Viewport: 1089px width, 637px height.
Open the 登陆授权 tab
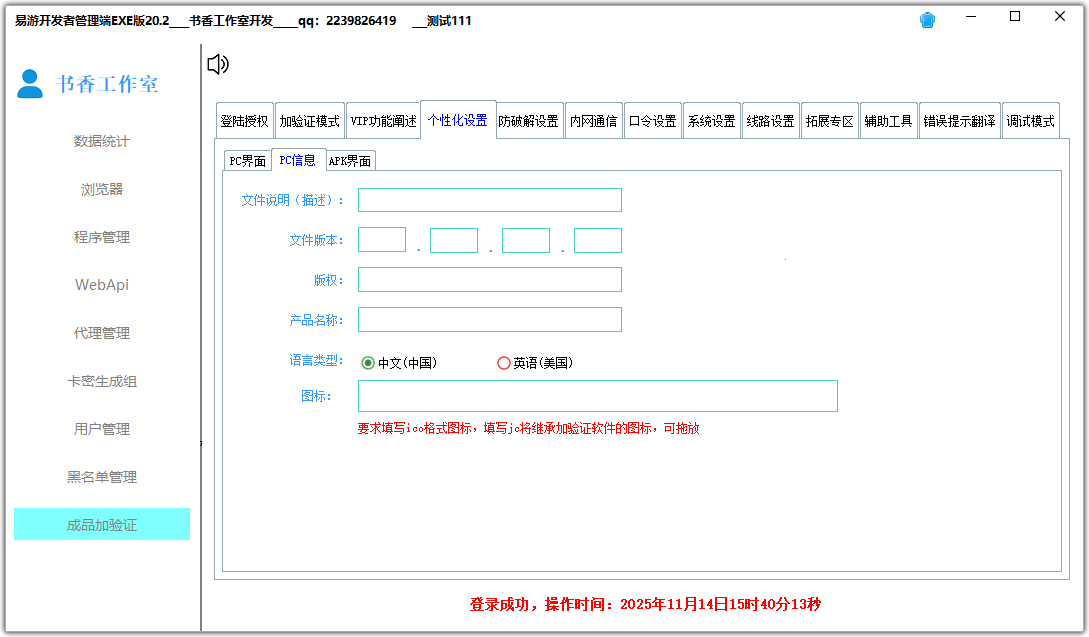242,119
